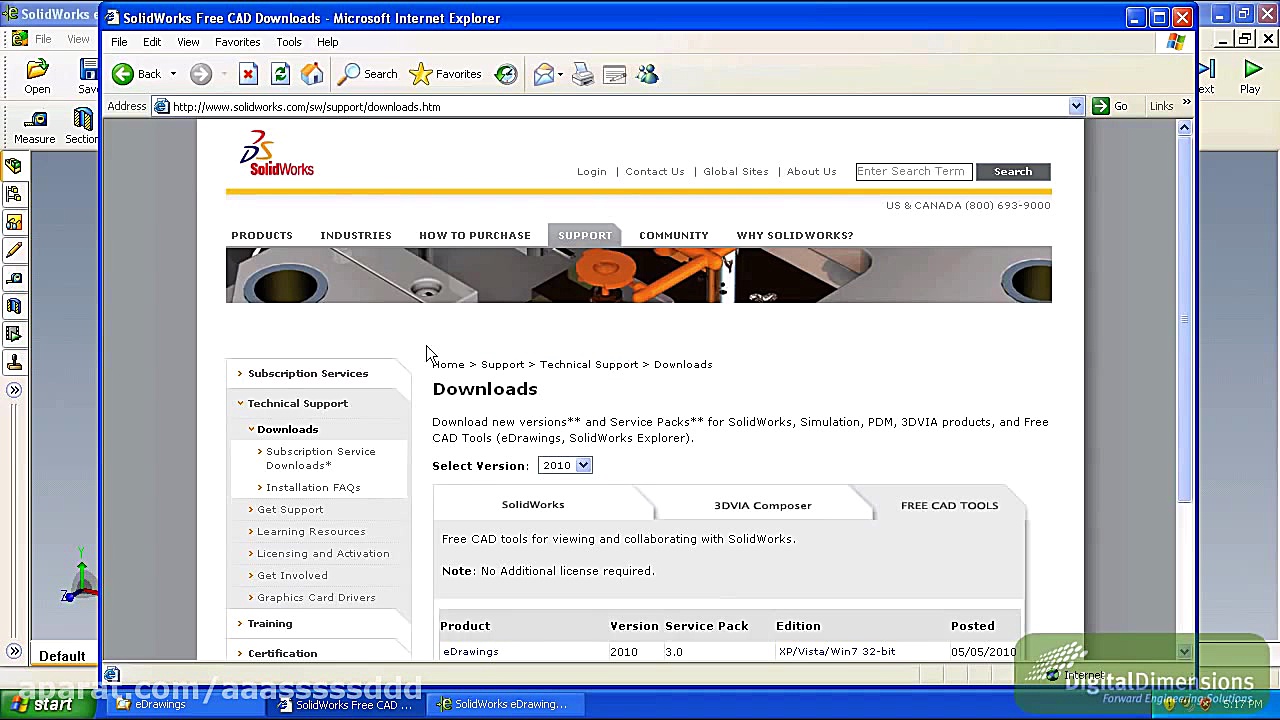Open the Address bar dropdown arrow
The width and height of the screenshot is (1280, 720).
1075,106
